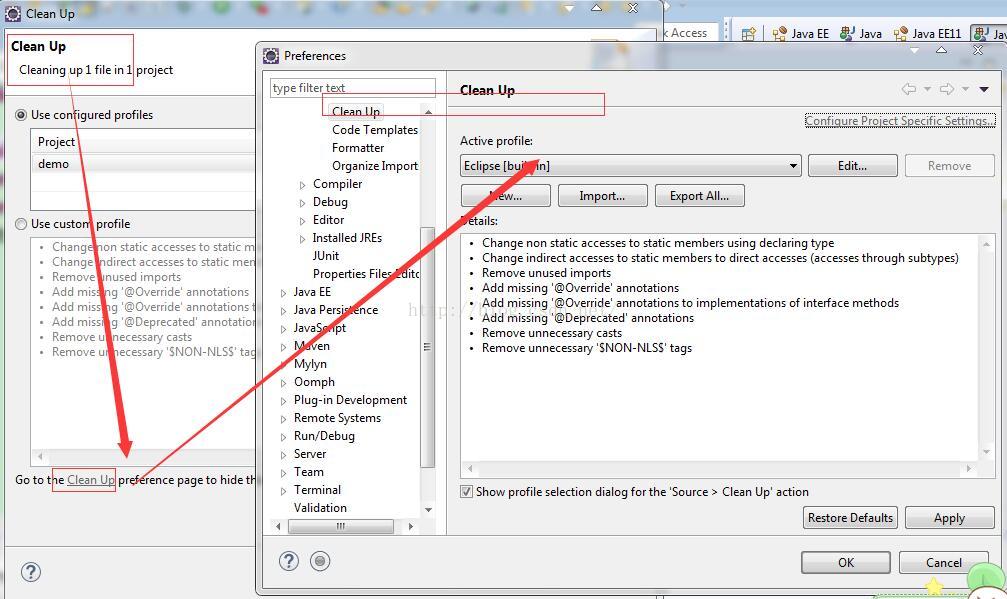Switch to the Java EE11 perspective
The height and width of the screenshot is (599, 1007).
[928, 34]
